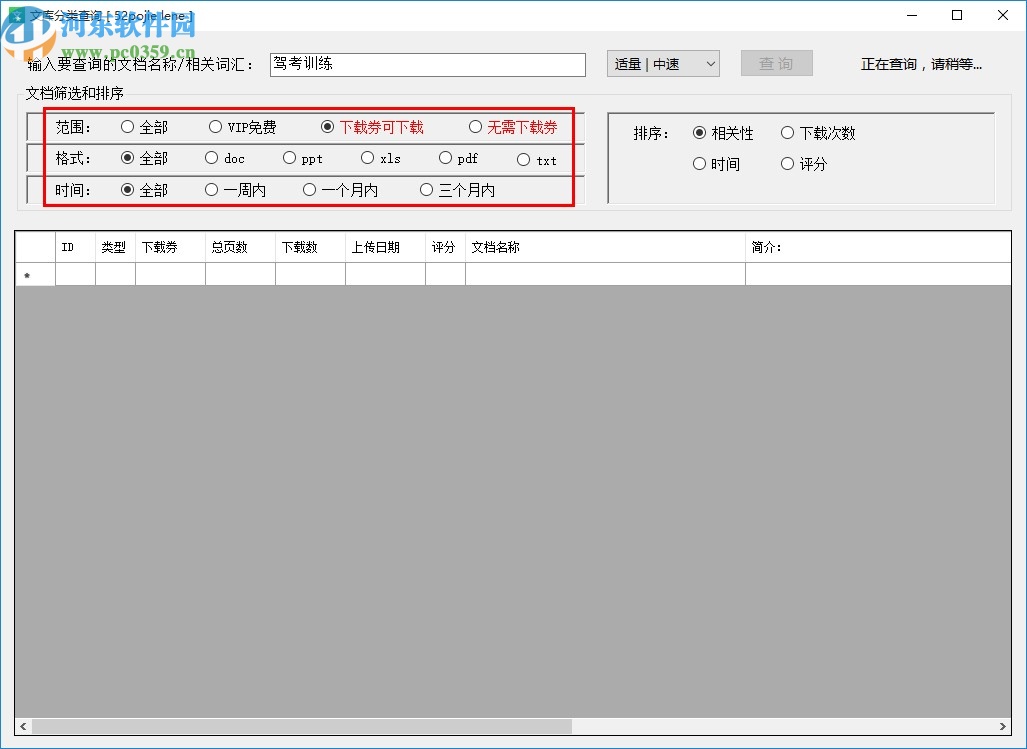
Task: Limit time to 一个月内
Action: coord(340,190)
